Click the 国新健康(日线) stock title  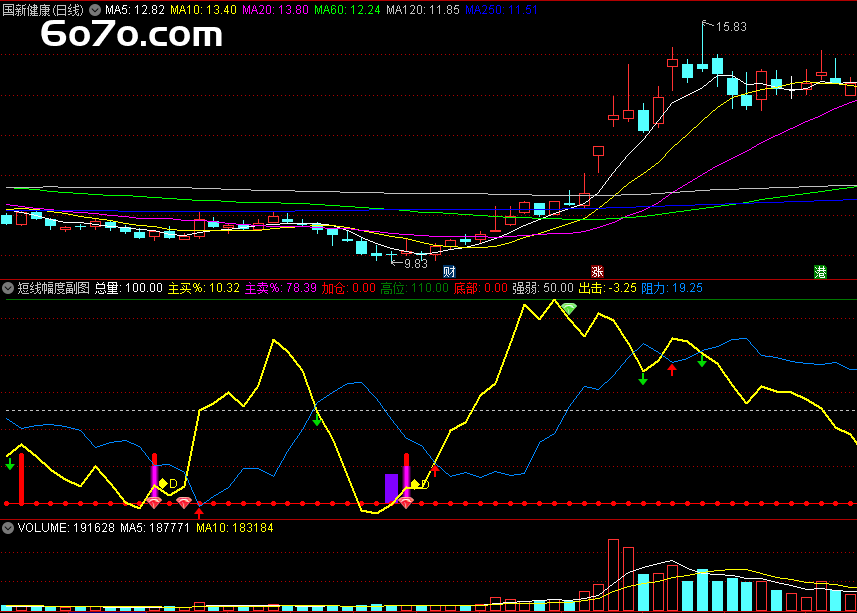[x=43, y=10]
